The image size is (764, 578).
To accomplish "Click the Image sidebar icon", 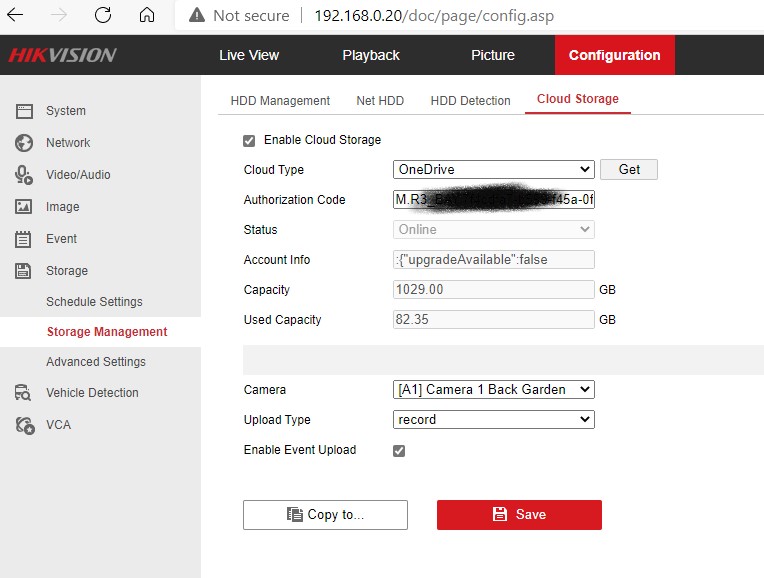I will 24,207.
